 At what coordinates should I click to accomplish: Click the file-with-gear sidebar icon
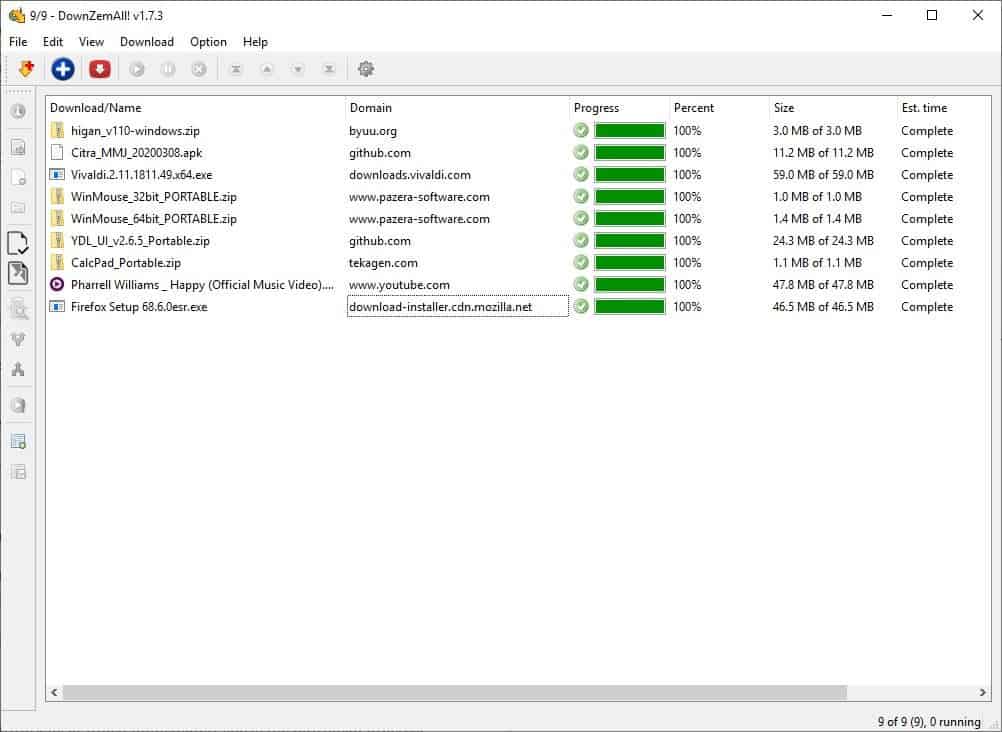pos(19,177)
